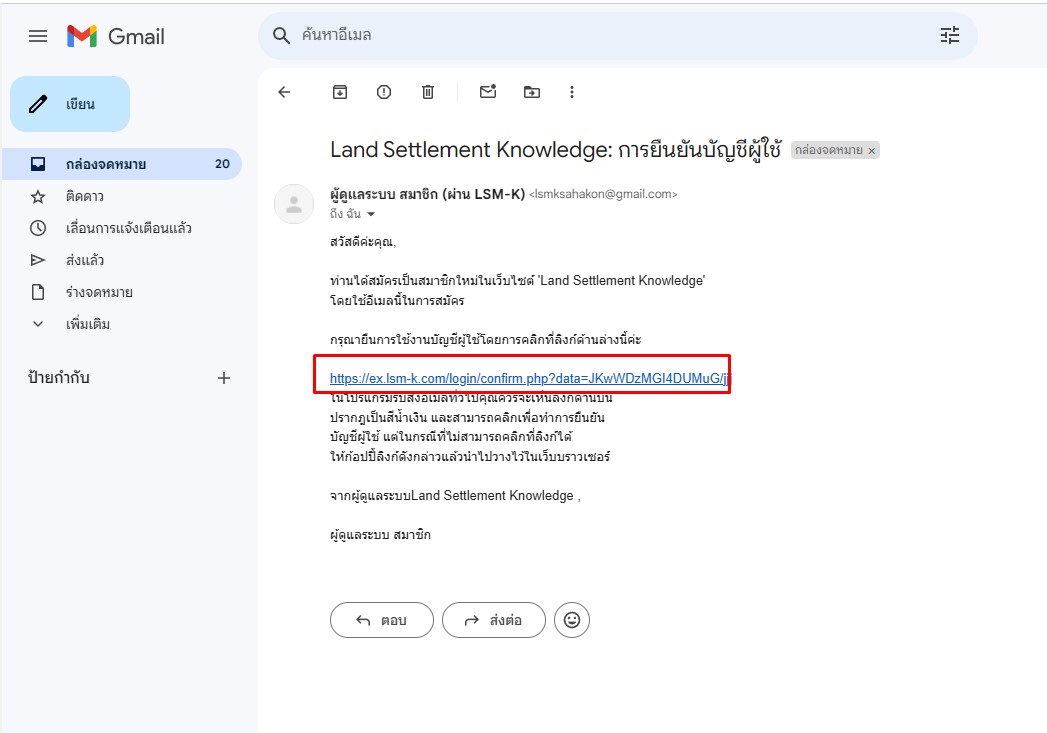Expand the เพิ่มเติม sidebar section
Screen dimensions: 1047x733
coord(87,324)
